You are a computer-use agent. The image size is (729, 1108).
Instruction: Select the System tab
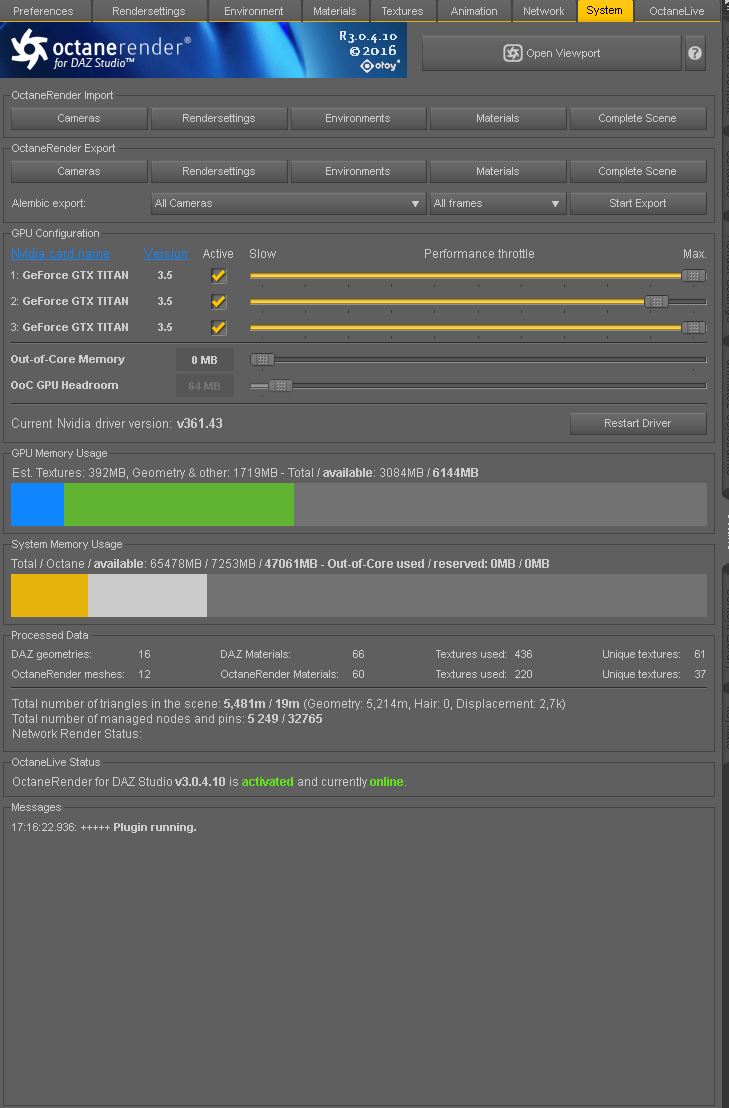pyautogui.click(x=605, y=10)
